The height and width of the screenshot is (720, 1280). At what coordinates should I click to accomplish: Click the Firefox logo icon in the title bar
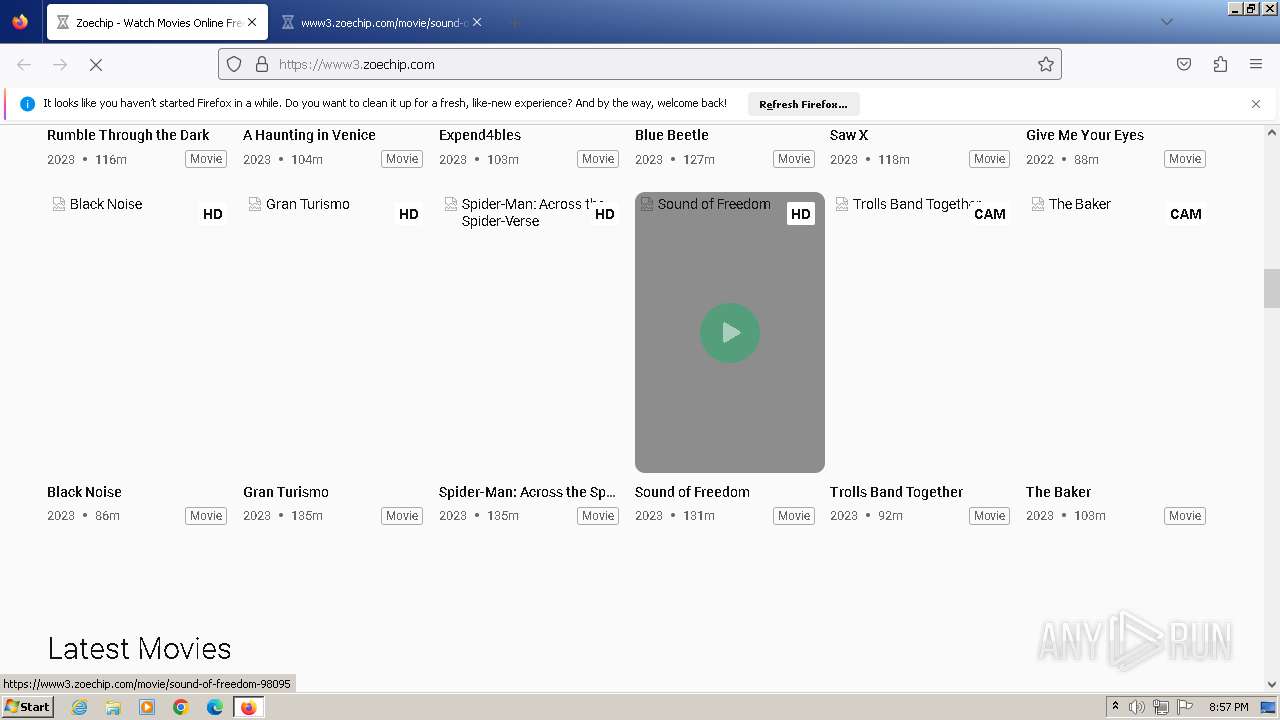pos(20,21)
